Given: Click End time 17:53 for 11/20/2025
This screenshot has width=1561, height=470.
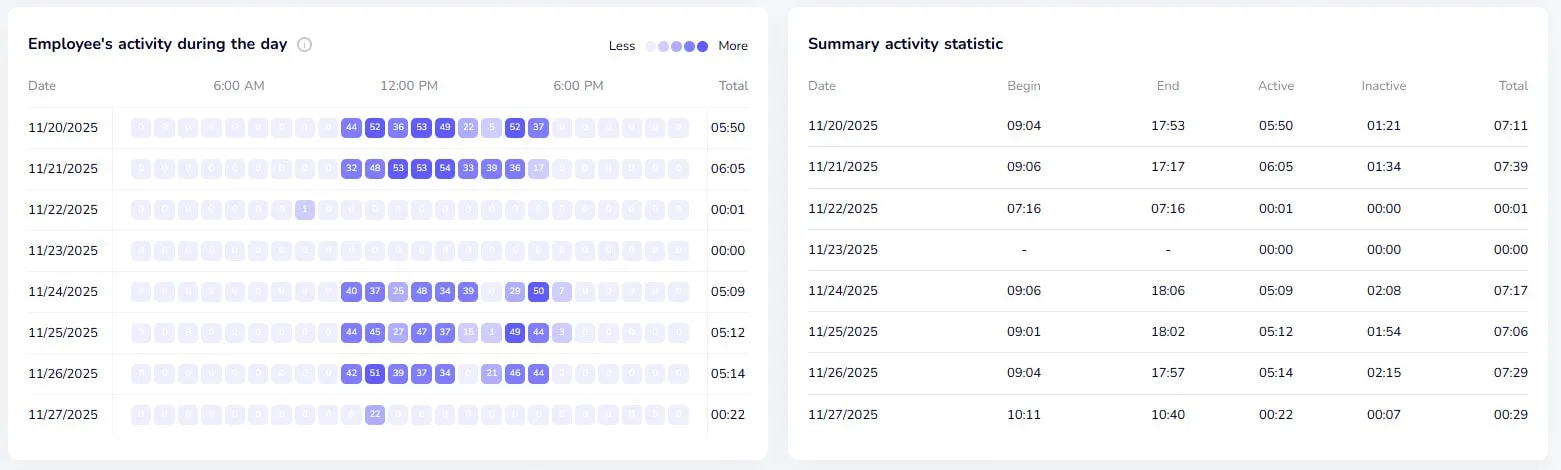Looking at the screenshot, I should pyautogui.click(x=1168, y=126).
